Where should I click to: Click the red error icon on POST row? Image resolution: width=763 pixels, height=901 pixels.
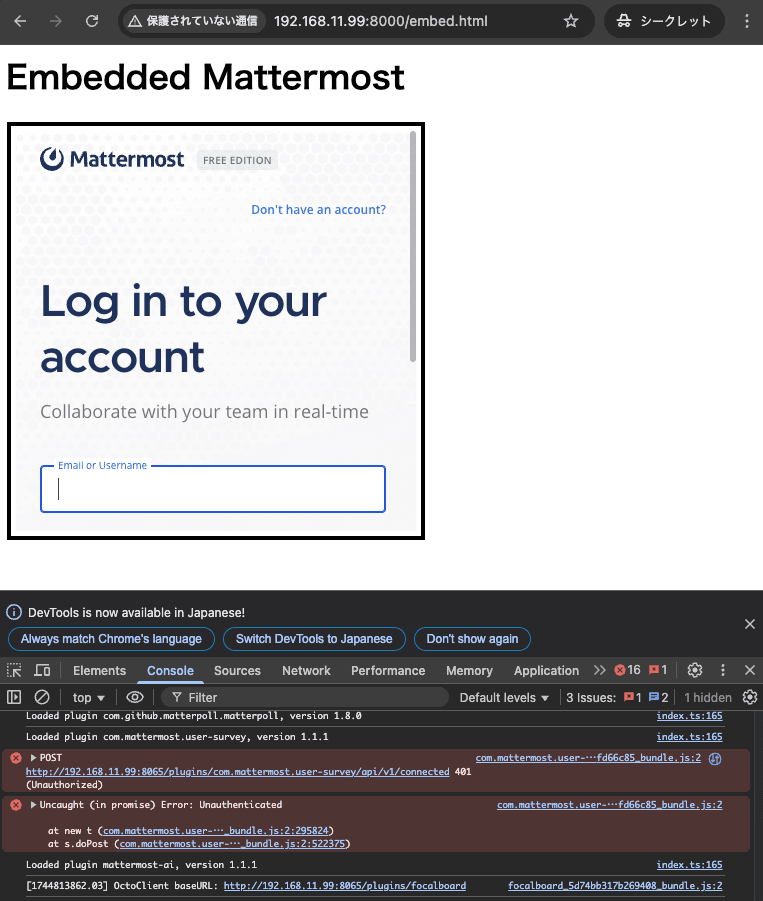tap(16, 758)
